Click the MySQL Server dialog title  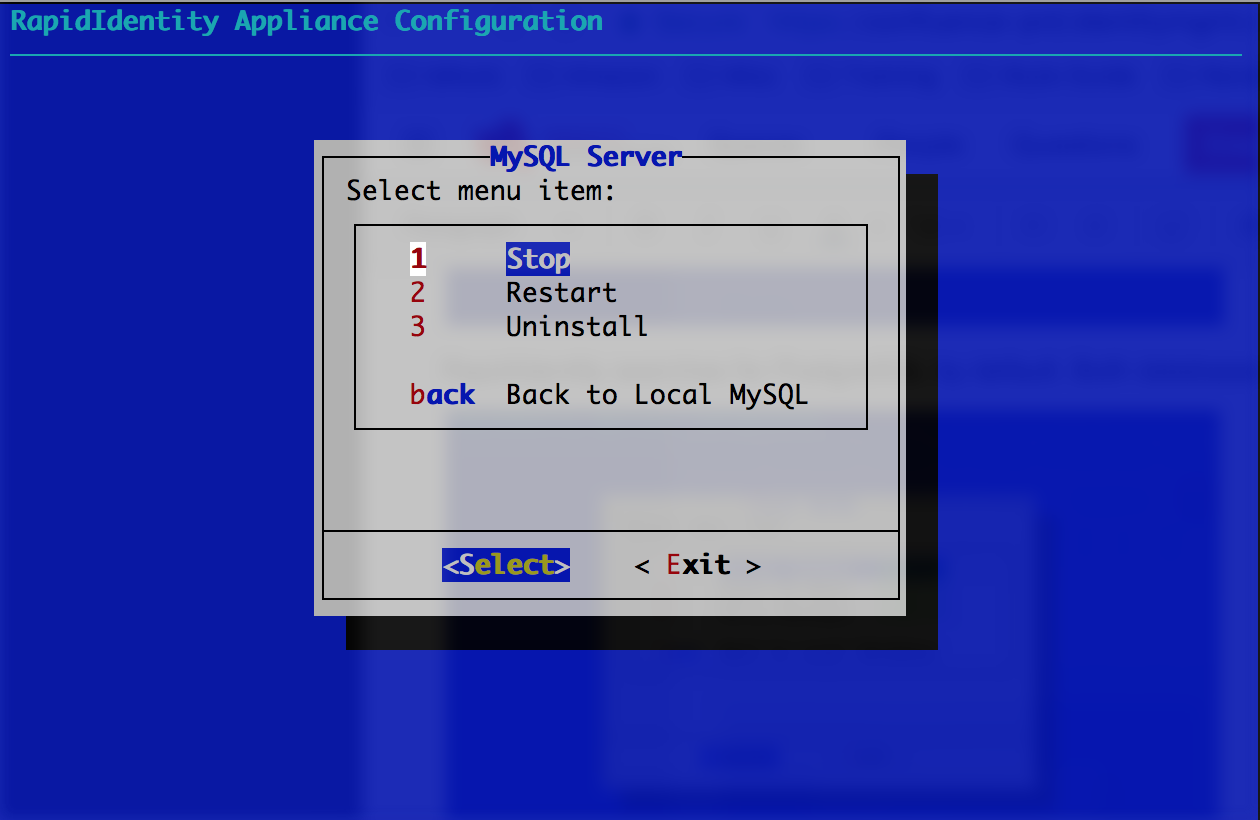click(586, 157)
